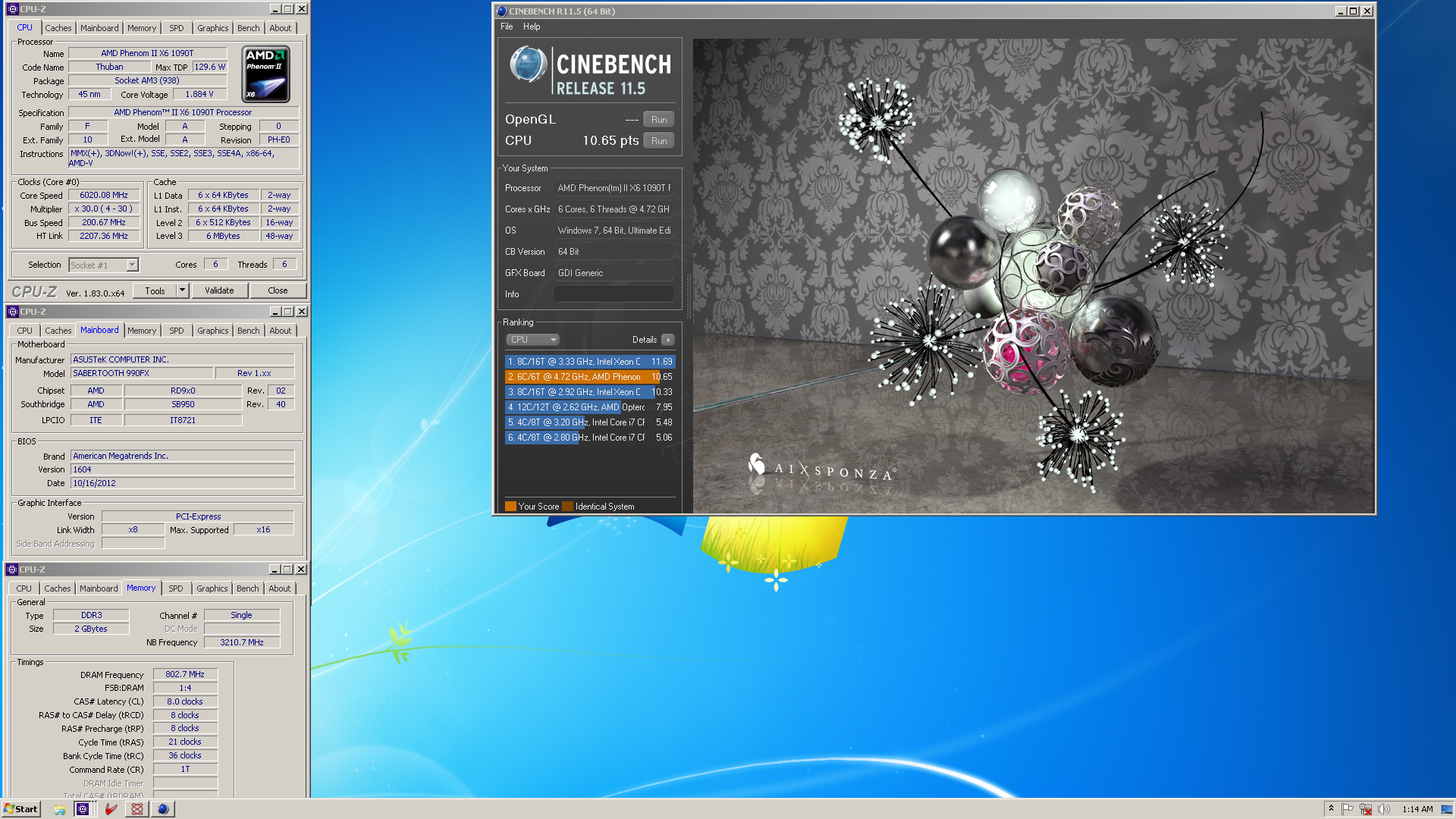Screen dimensions: 1456x819
Task: Click the Cinebench globe logo icon
Action: click(528, 64)
